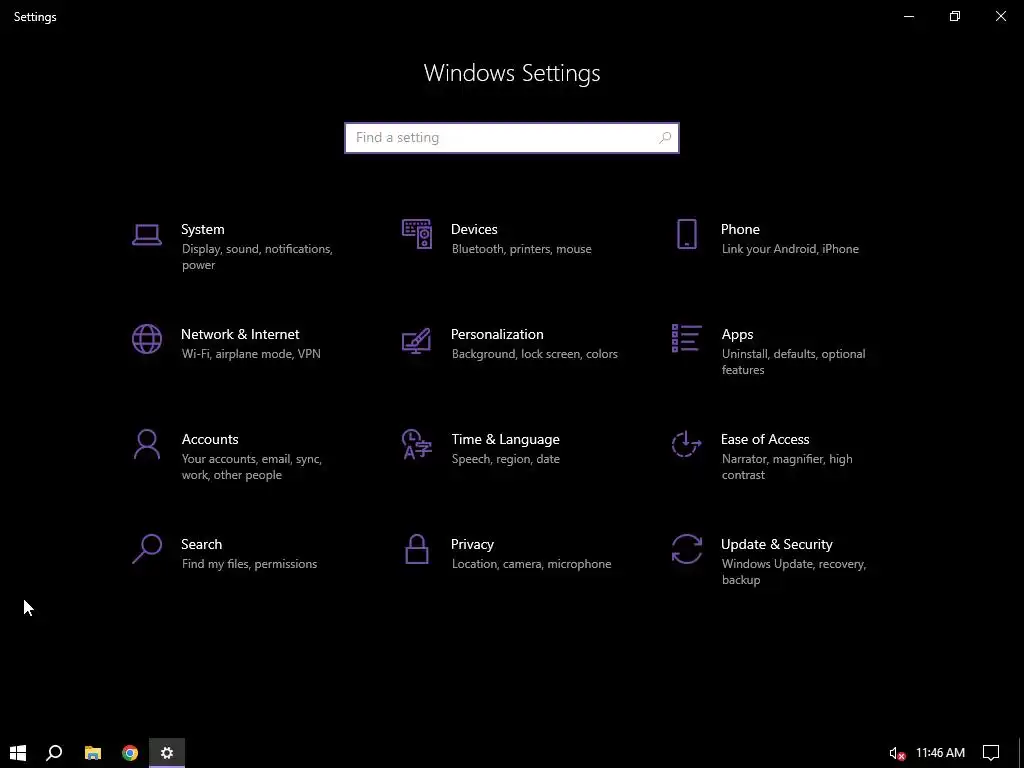Click 'Windows Update, recovery, backup' text

pos(794,572)
